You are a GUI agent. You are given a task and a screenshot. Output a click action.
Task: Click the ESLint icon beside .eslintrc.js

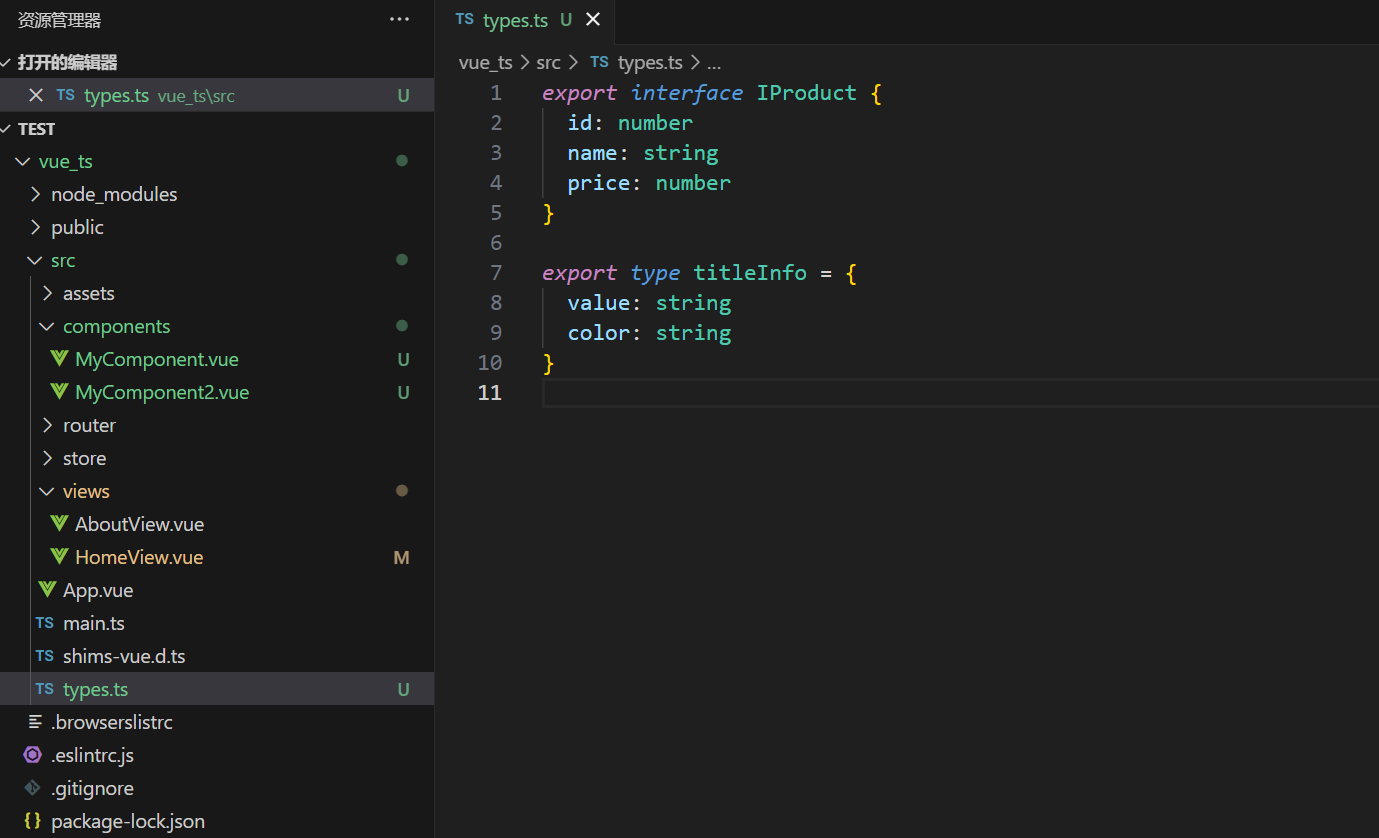(x=33, y=755)
